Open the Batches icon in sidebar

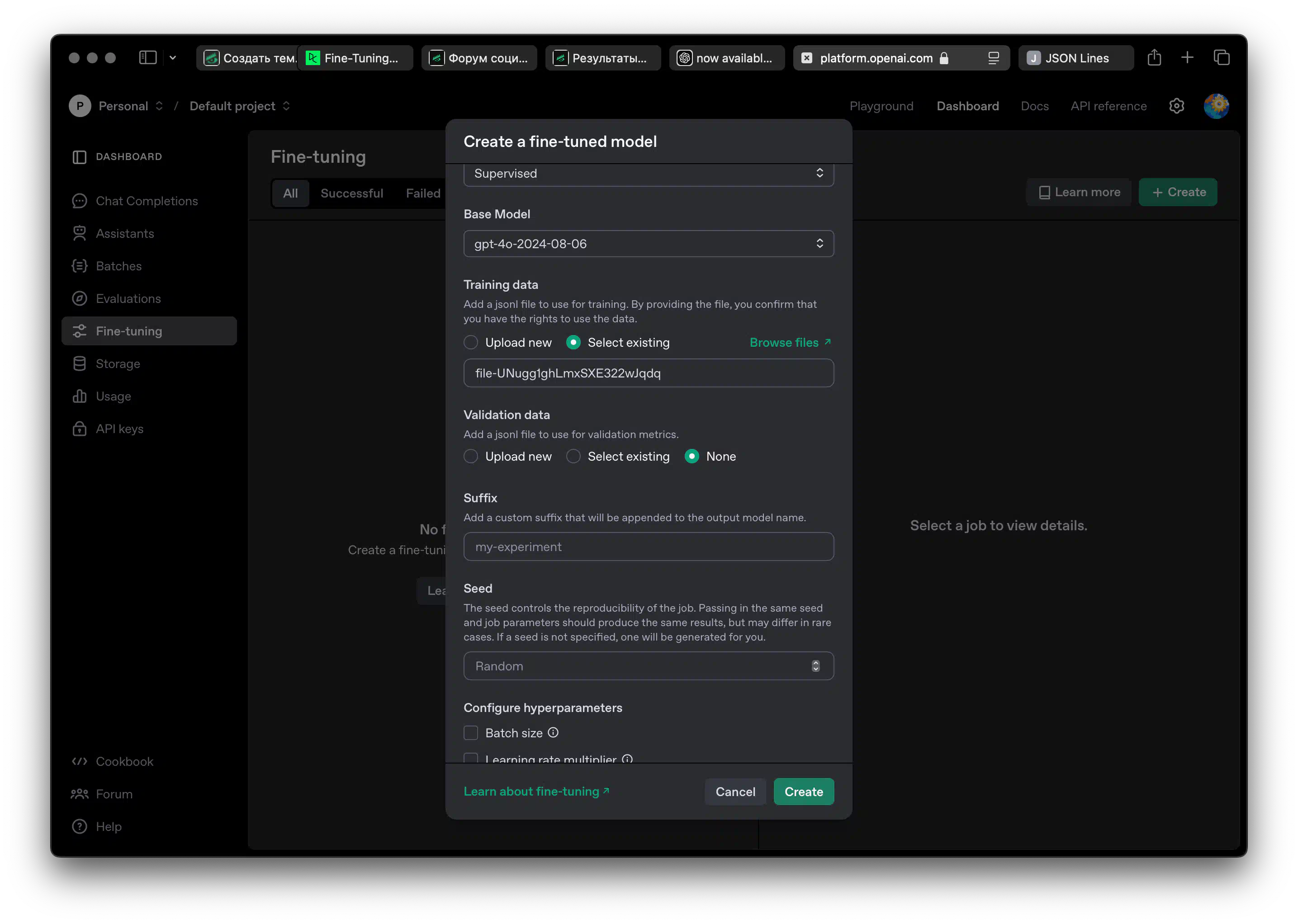click(79, 266)
